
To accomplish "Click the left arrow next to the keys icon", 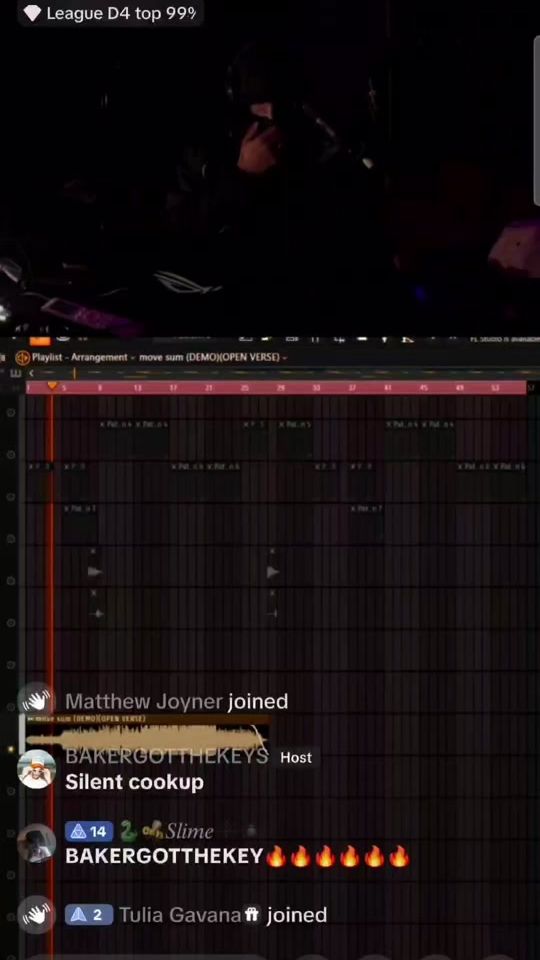I will [31, 373].
